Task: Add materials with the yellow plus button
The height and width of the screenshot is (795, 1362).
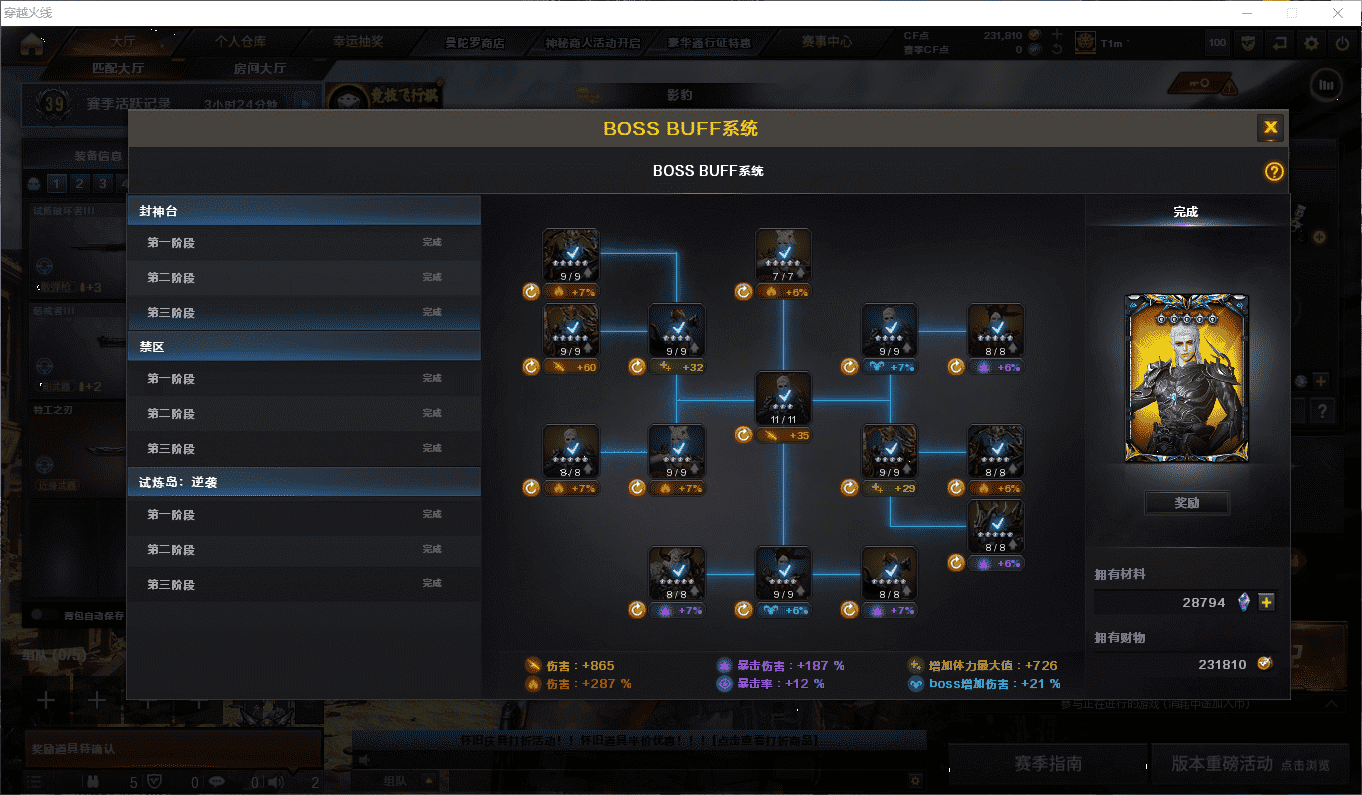Action: pyautogui.click(x=1266, y=602)
